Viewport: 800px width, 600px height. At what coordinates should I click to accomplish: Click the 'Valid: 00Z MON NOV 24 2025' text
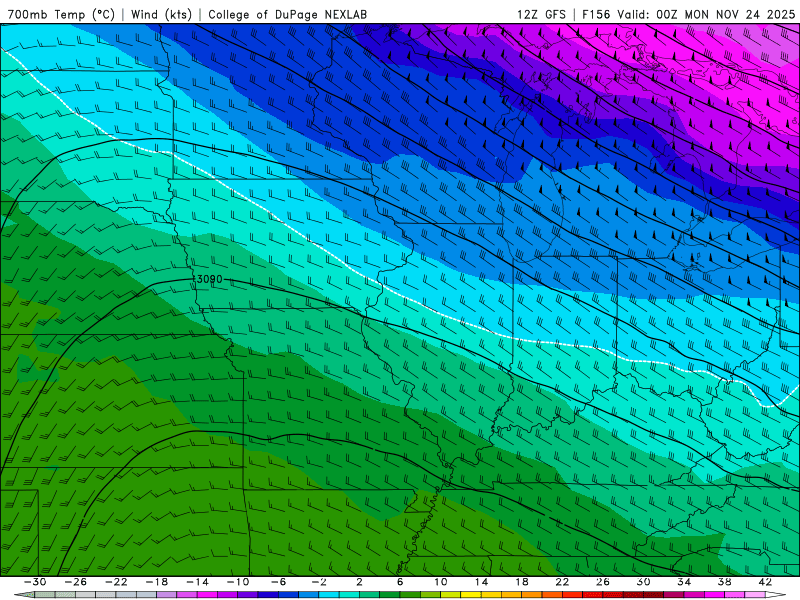point(706,14)
